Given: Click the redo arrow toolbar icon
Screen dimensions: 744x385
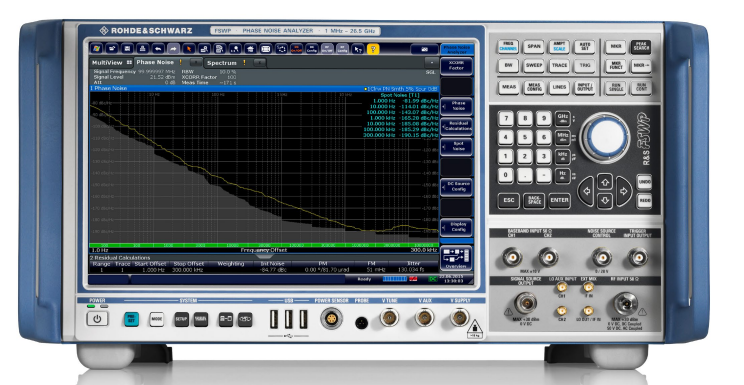Looking at the screenshot, I should (x=173, y=48).
